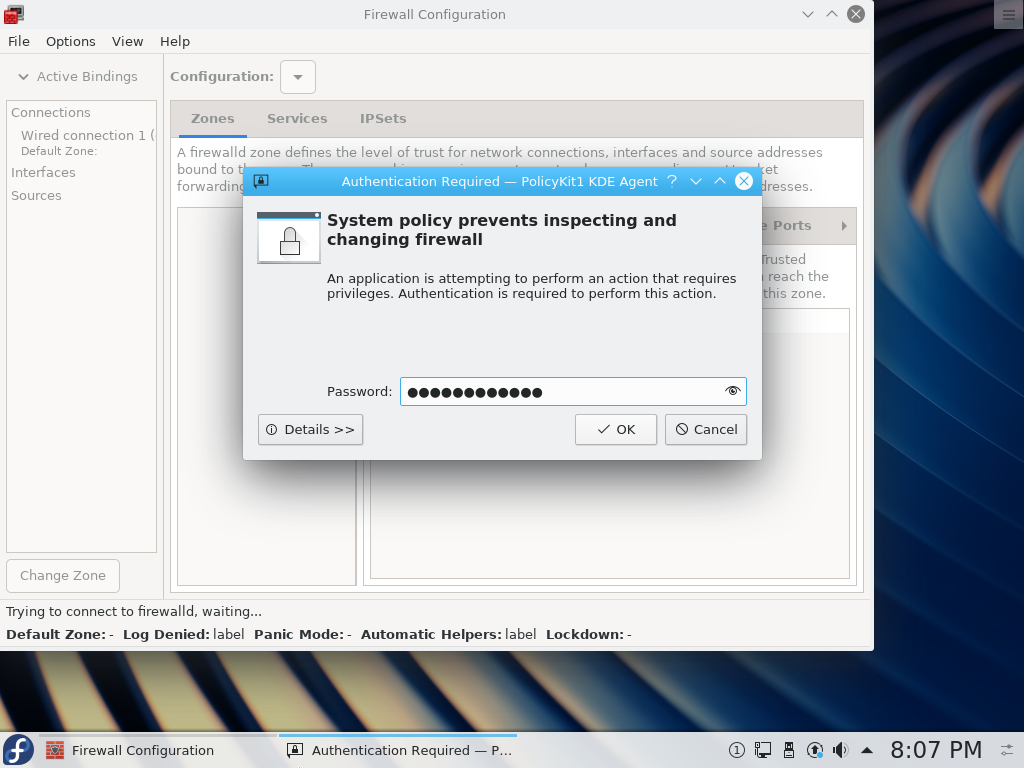Open the removable USB device tray icon

pyautogui.click(x=788, y=750)
